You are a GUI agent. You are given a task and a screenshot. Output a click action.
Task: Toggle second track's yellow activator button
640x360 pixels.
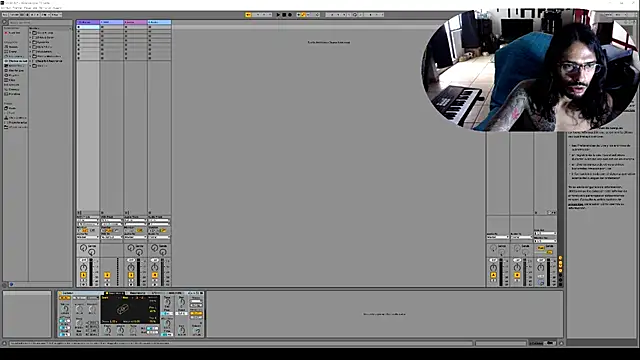coord(107,276)
